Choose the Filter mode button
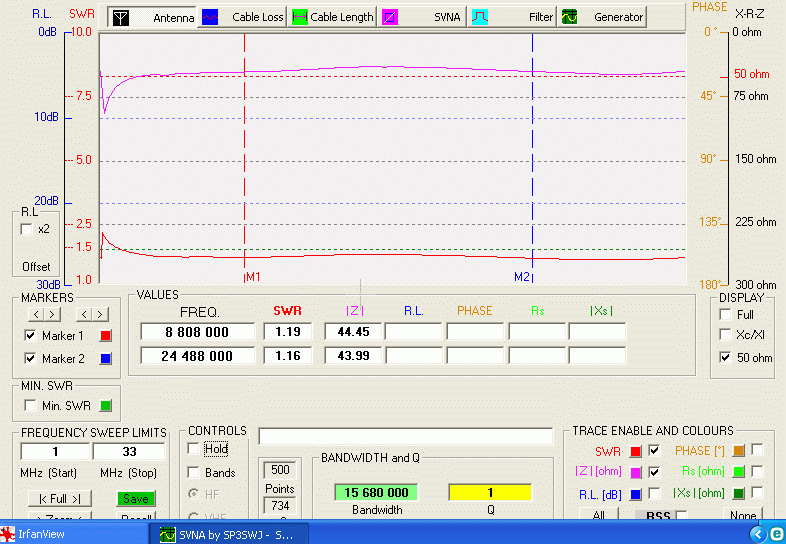The width and height of the screenshot is (786, 544). [x=513, y=17]
